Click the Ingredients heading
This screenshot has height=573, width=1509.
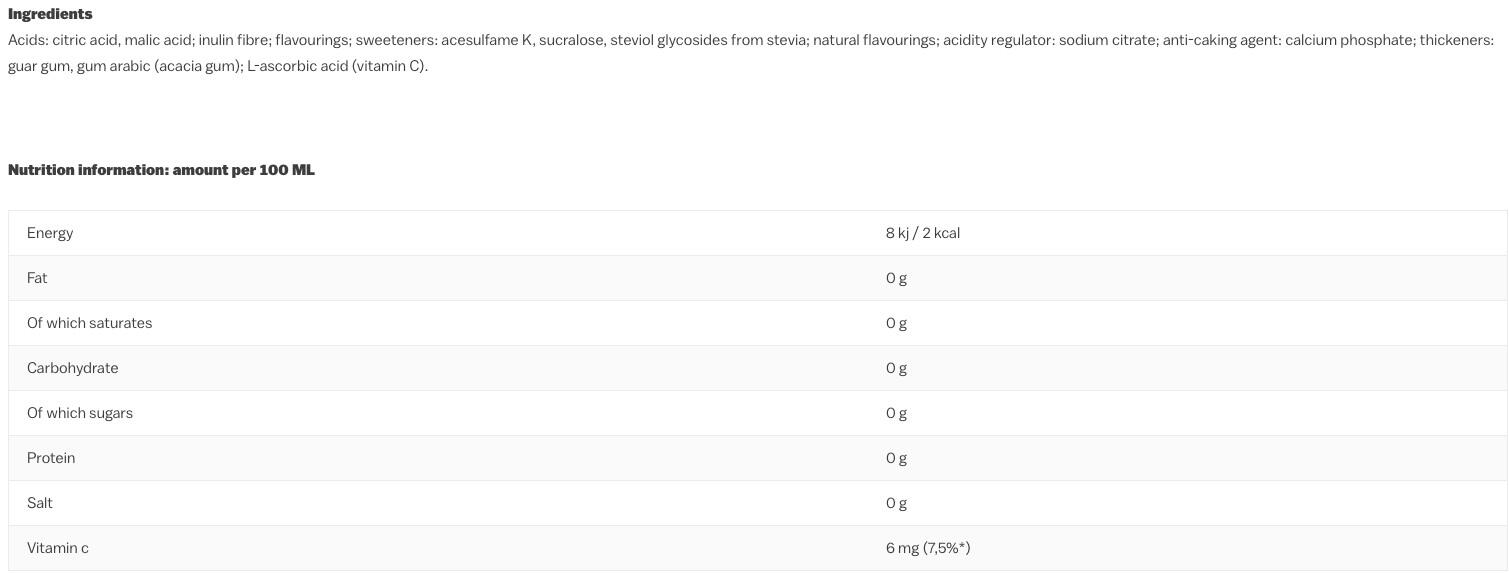tap(50, 14)
